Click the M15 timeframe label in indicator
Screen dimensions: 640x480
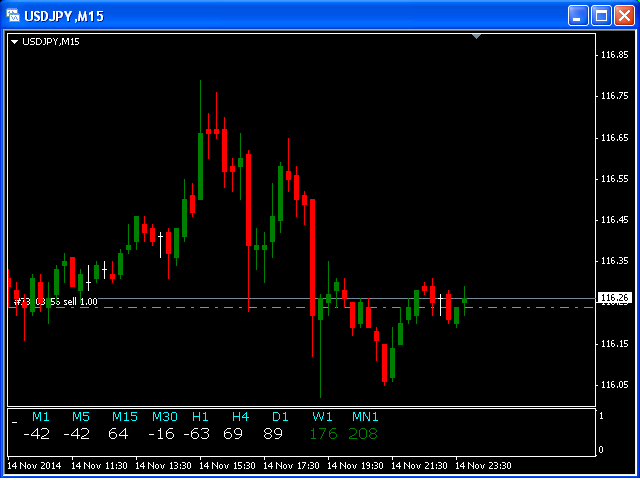[125, 417]
